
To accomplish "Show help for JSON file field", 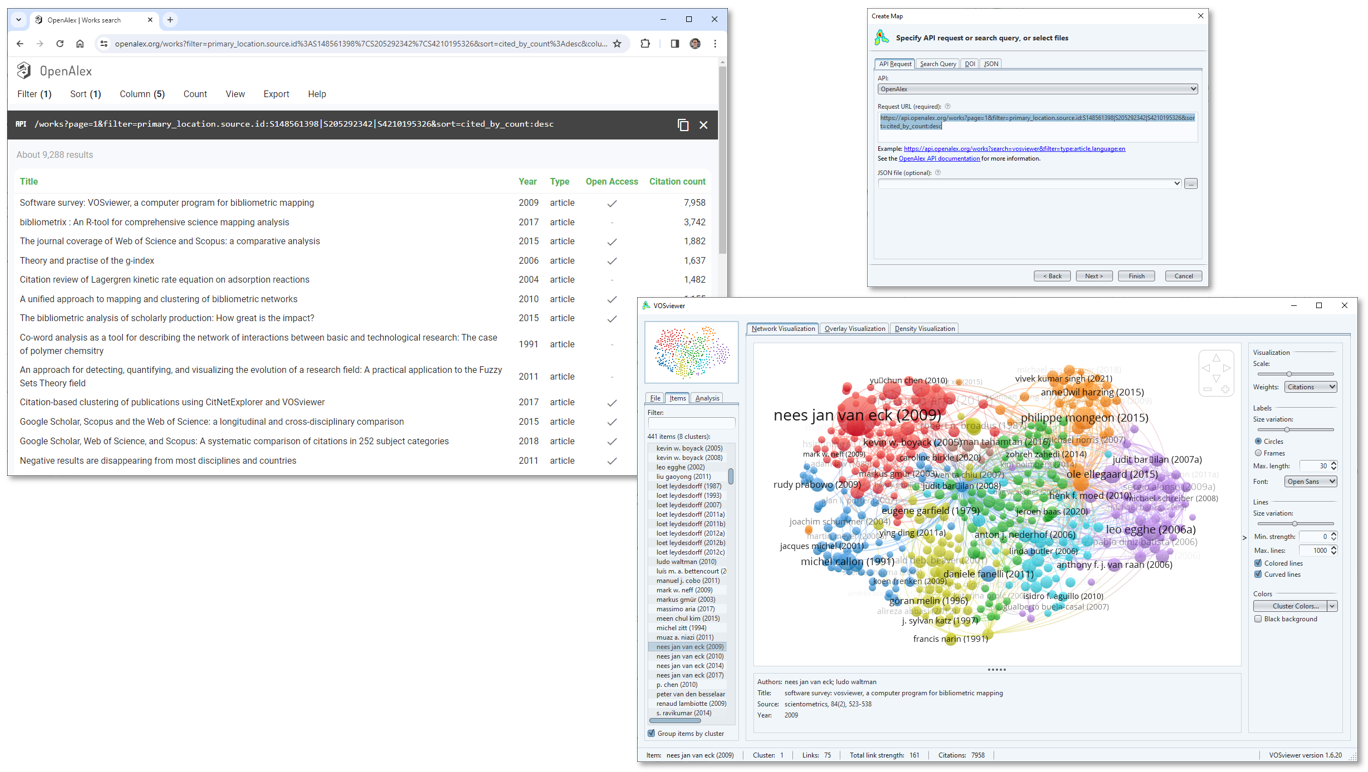I will [938, 173].
